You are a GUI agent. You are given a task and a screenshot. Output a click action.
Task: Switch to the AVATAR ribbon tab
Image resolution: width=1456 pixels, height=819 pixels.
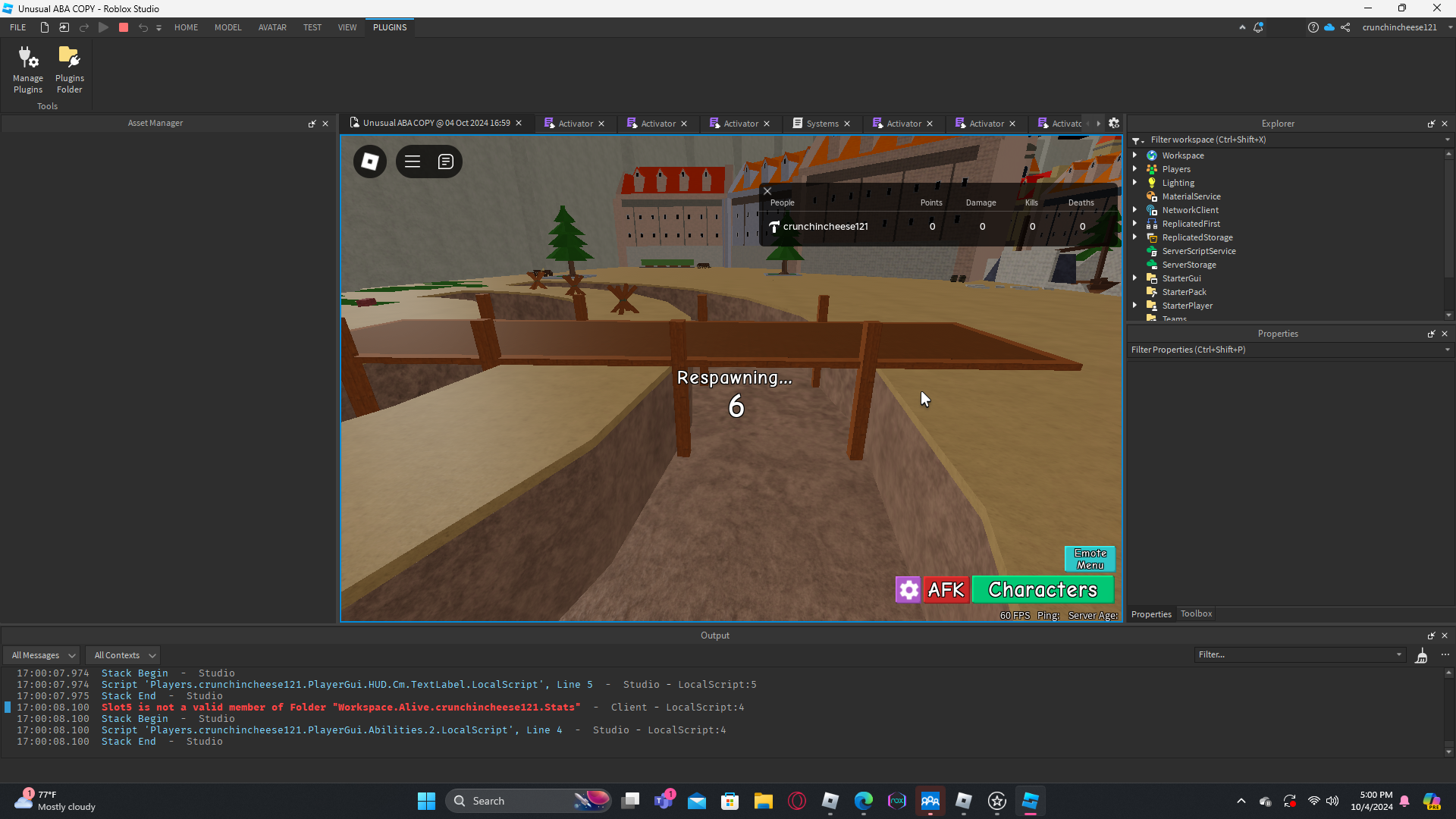(272, 27)
